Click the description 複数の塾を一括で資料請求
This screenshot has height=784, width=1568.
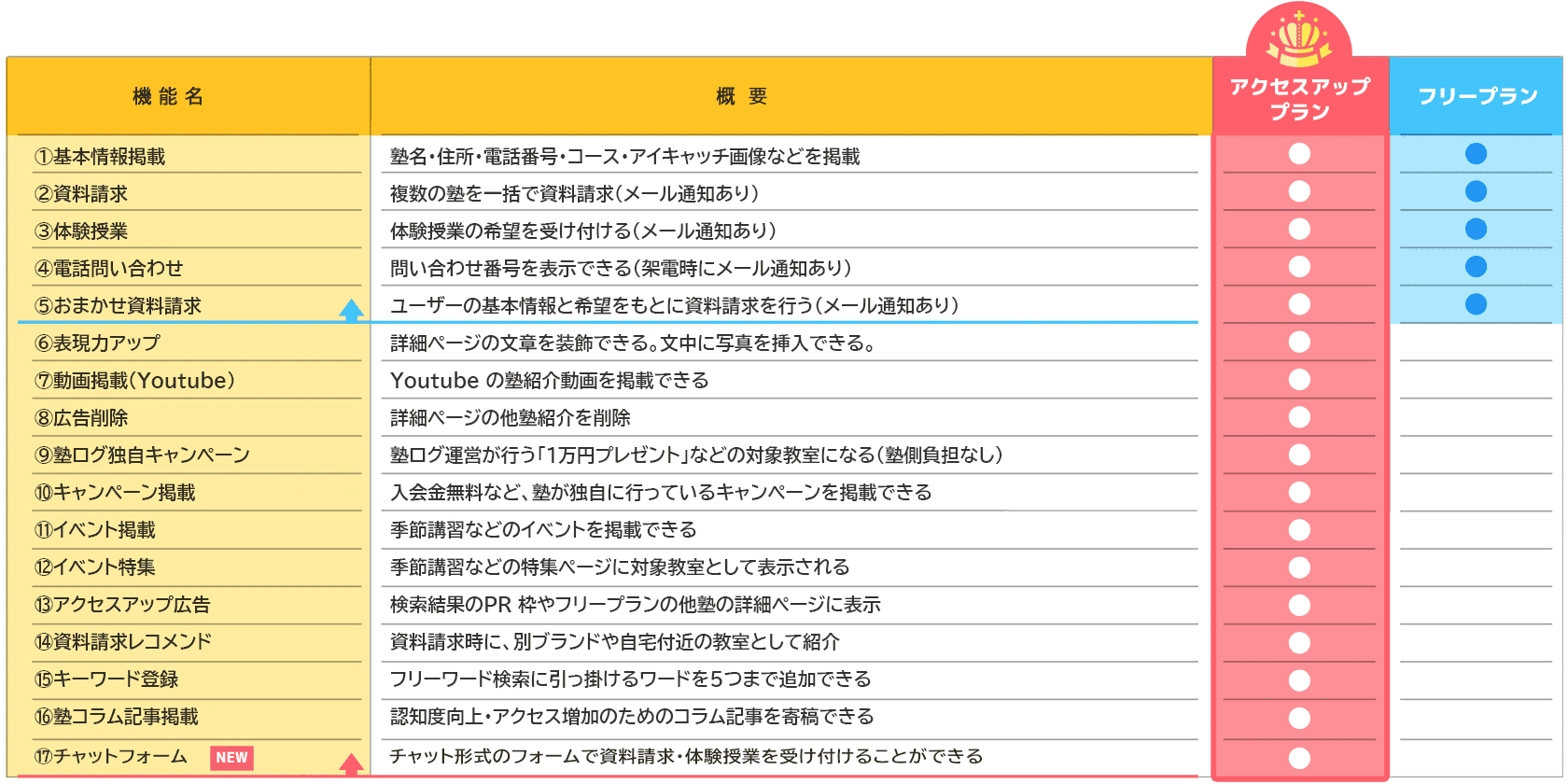click(x=575, y=194)
